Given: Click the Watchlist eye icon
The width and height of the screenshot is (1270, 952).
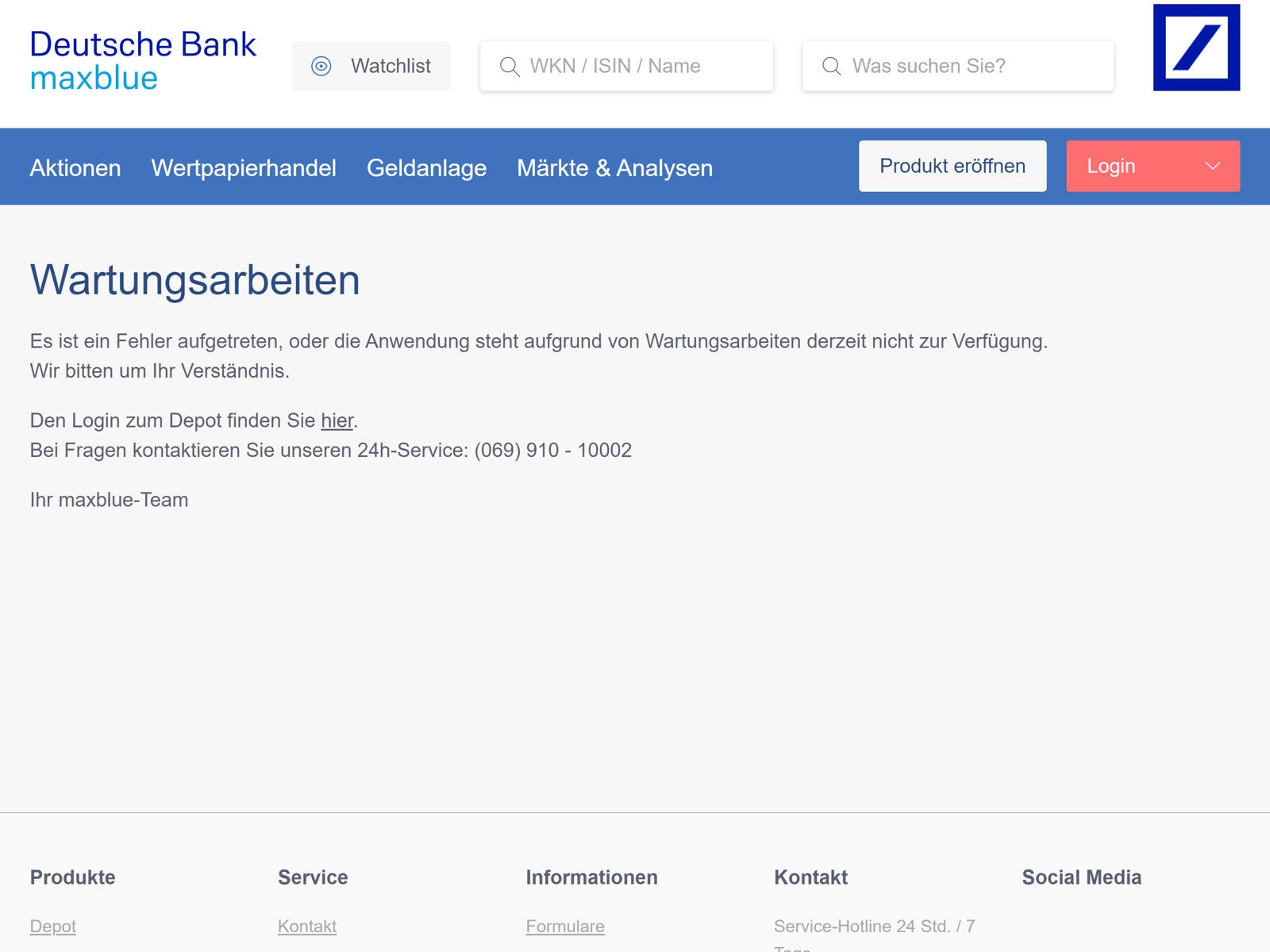Looking at the screenshot, I should [321, 66].
